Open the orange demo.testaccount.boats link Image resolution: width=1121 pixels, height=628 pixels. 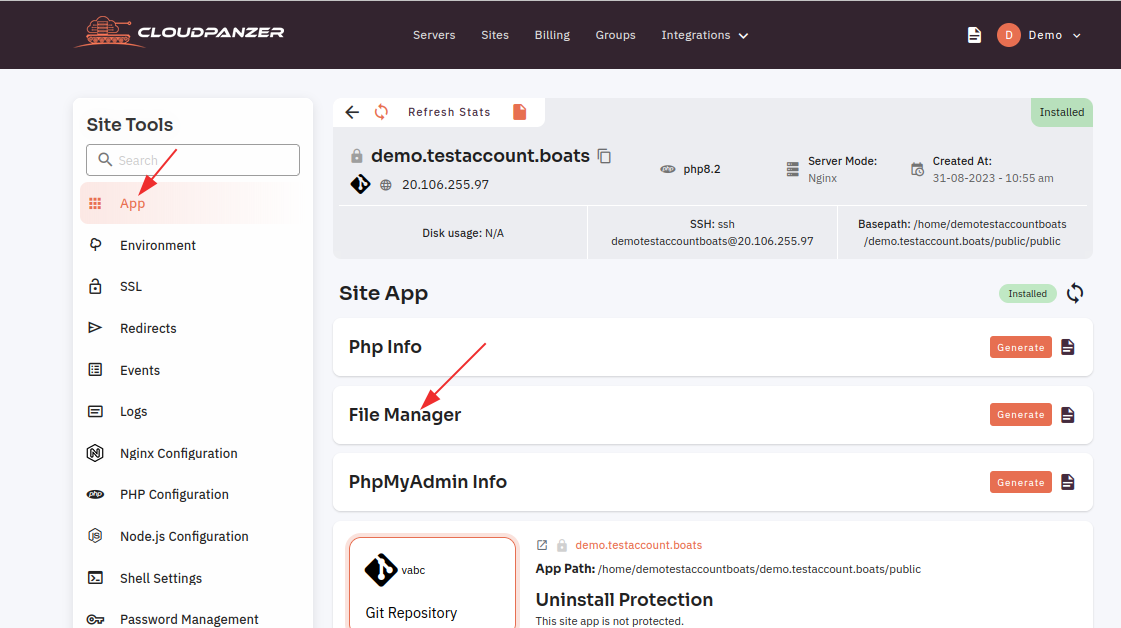click(x=638, y=545)
